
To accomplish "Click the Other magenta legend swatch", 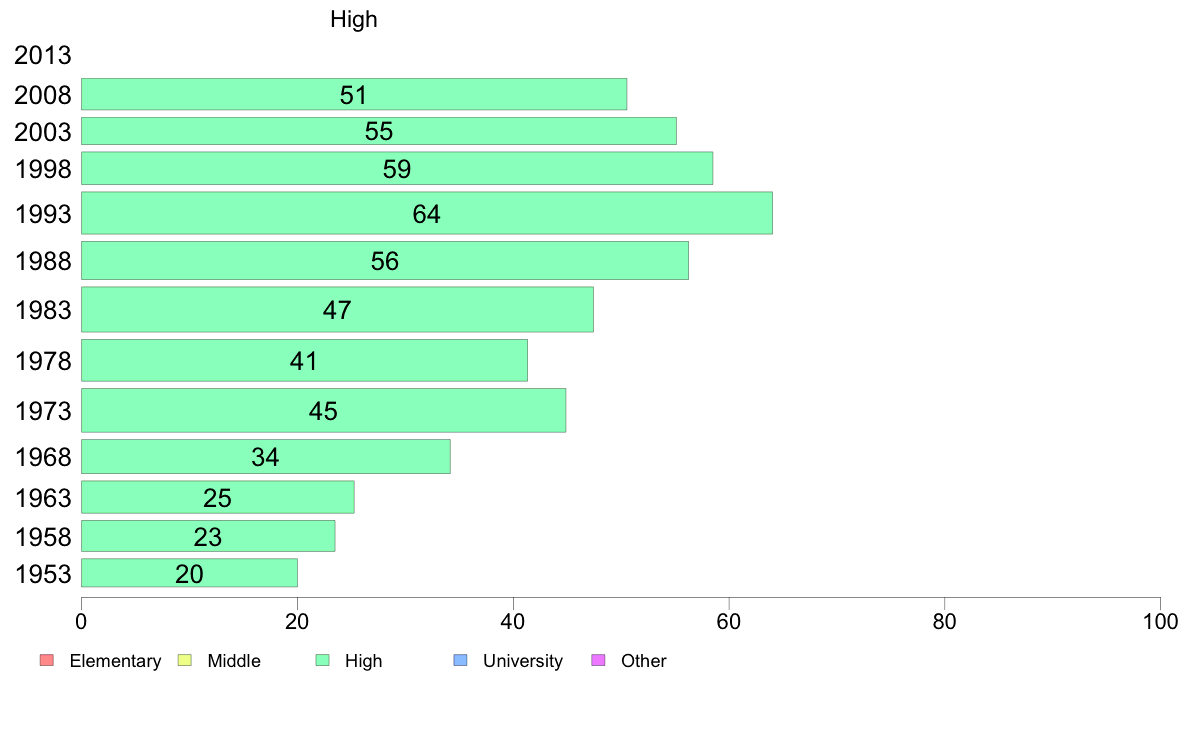I will [599, 660].
